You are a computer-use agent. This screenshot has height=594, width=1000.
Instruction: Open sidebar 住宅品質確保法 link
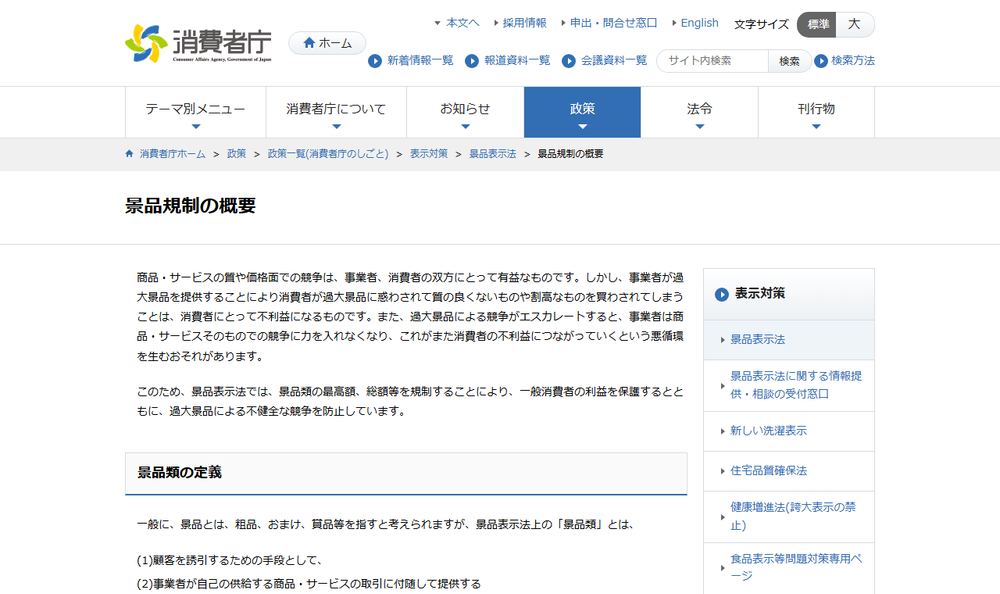768,471
